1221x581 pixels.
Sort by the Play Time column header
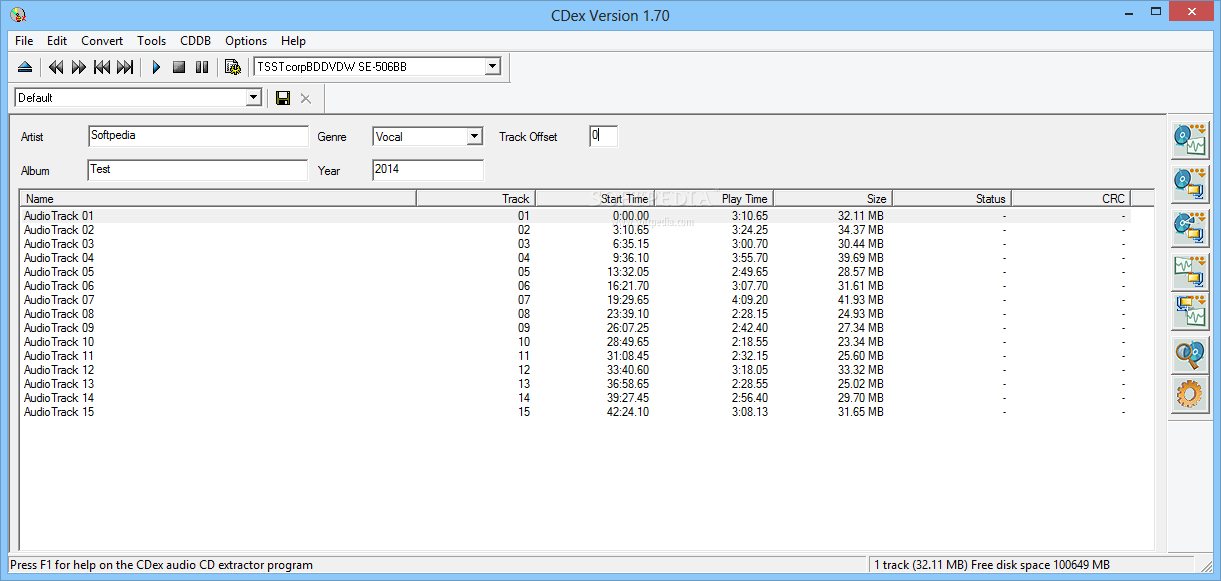pyautogui.click(x=712, y=199)
